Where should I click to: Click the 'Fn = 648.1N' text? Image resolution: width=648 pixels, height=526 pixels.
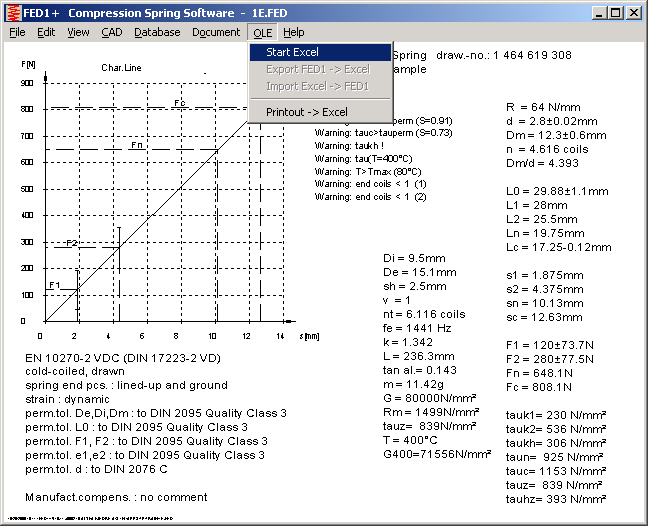click(x=539, y=374)
